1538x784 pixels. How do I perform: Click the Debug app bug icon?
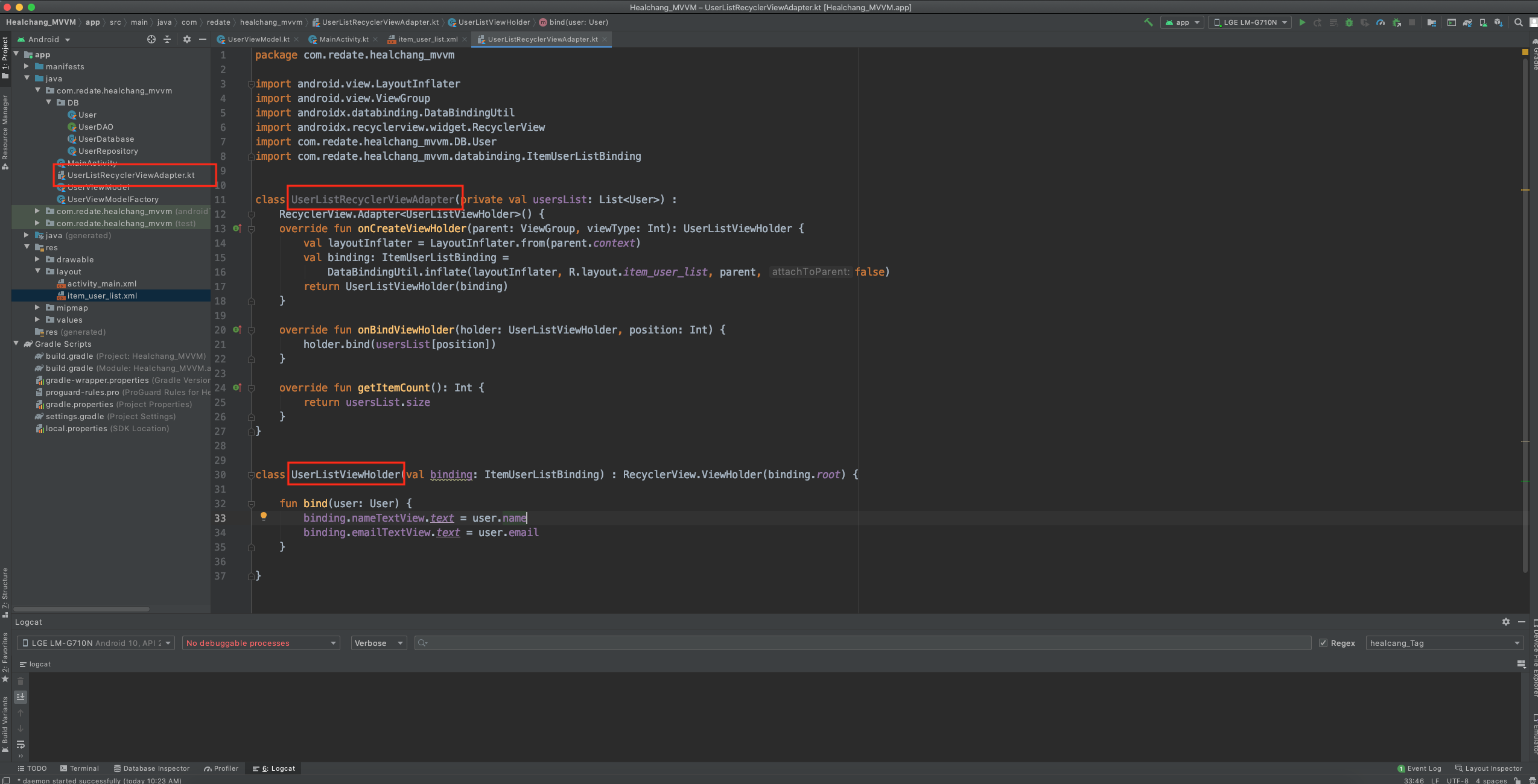tap(1349, 22)
